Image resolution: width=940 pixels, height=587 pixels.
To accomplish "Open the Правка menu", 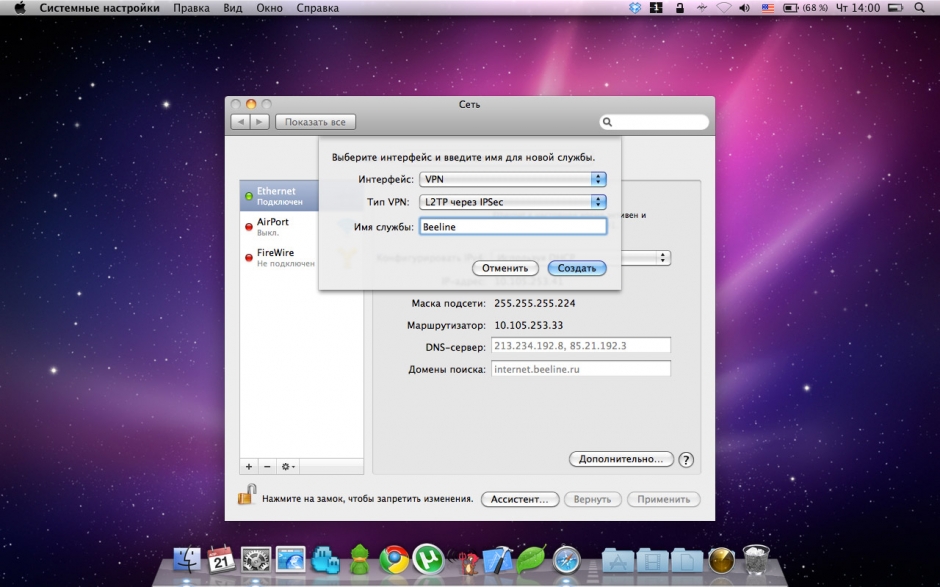I will 191,8.
